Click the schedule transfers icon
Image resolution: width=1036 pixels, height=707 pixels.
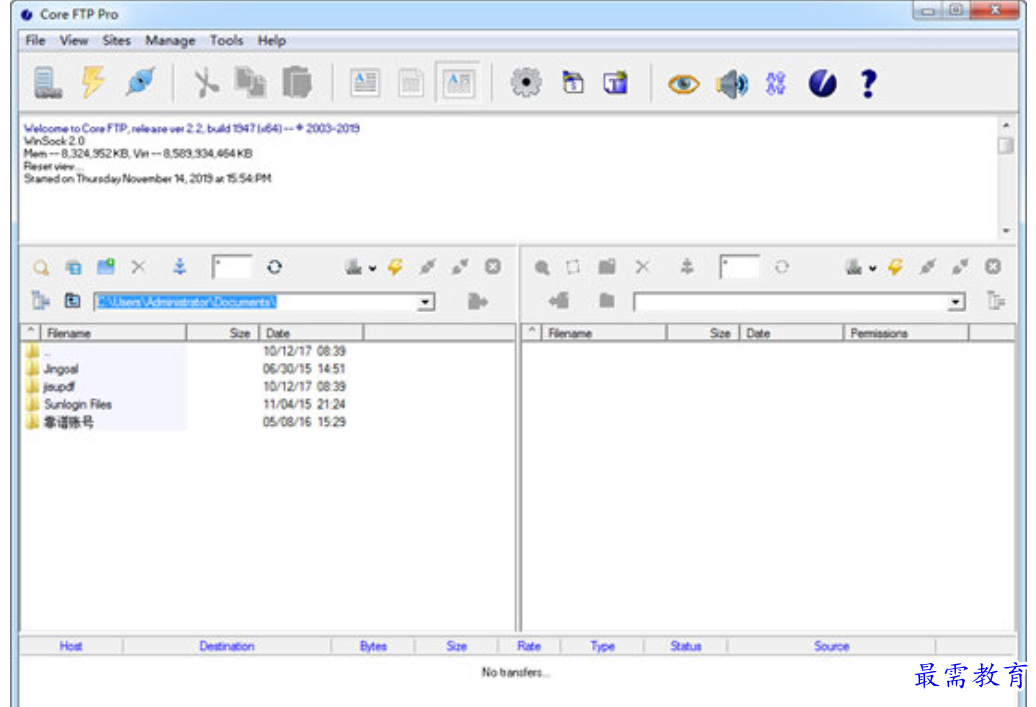573,83
